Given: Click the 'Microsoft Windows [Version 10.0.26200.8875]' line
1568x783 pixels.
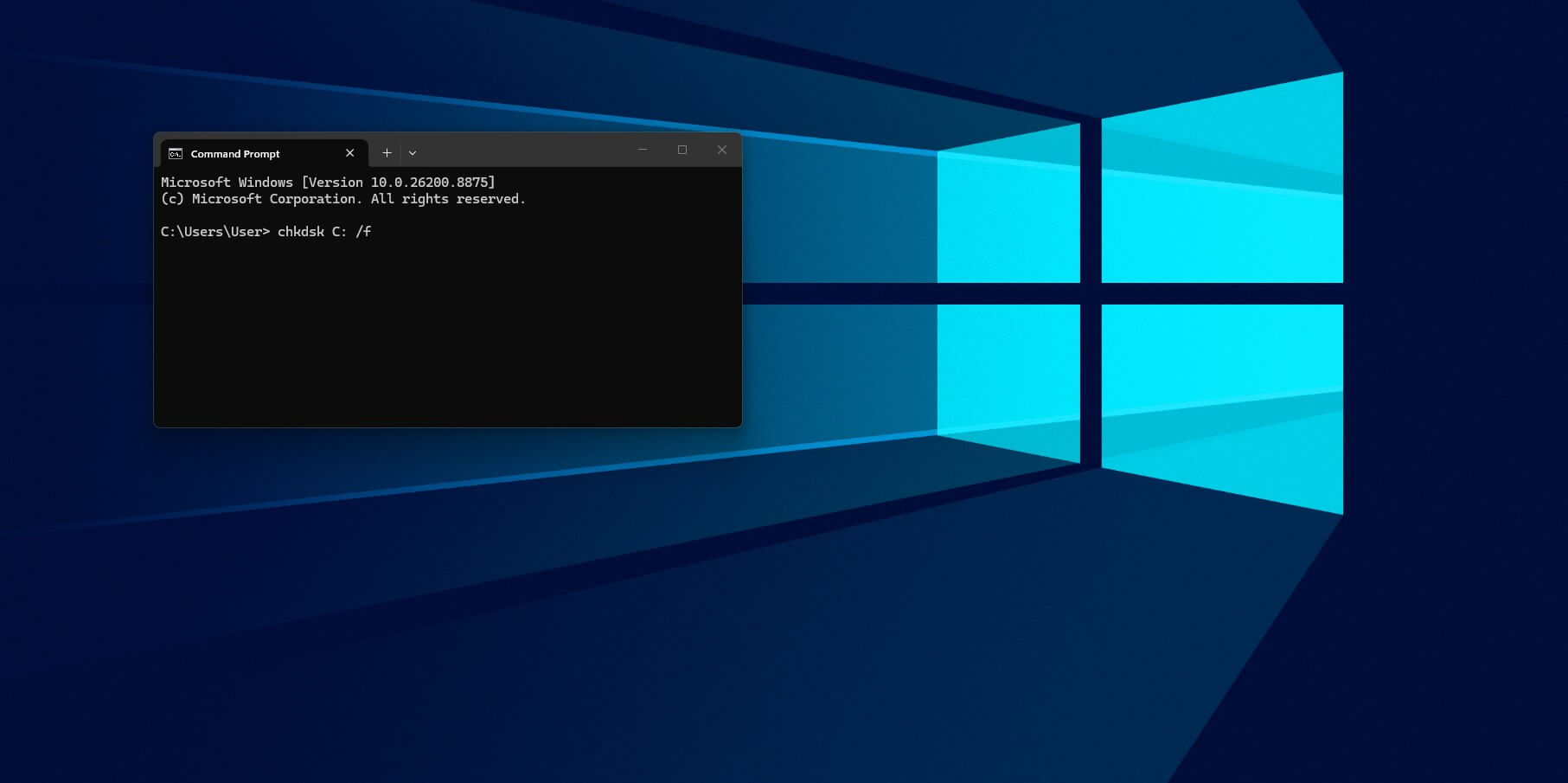Looking at the screenshot, I should click(x=328, y=182).
